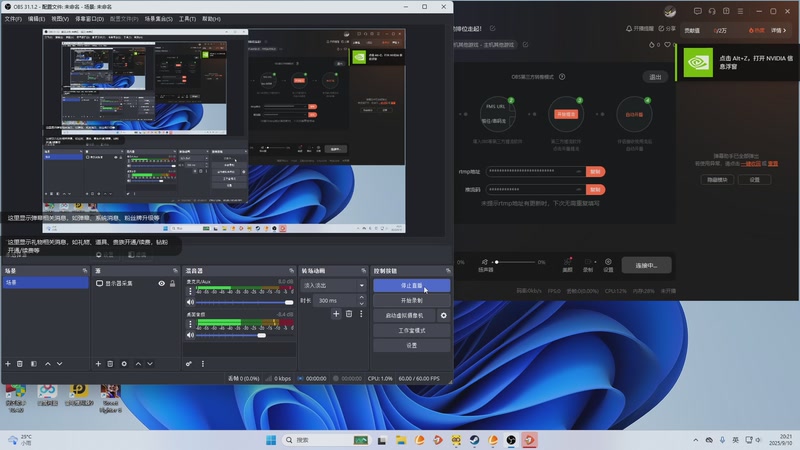Click the 300 ms duration field
This screenshot has height=450, width=800.
click(x=336, y=301)
